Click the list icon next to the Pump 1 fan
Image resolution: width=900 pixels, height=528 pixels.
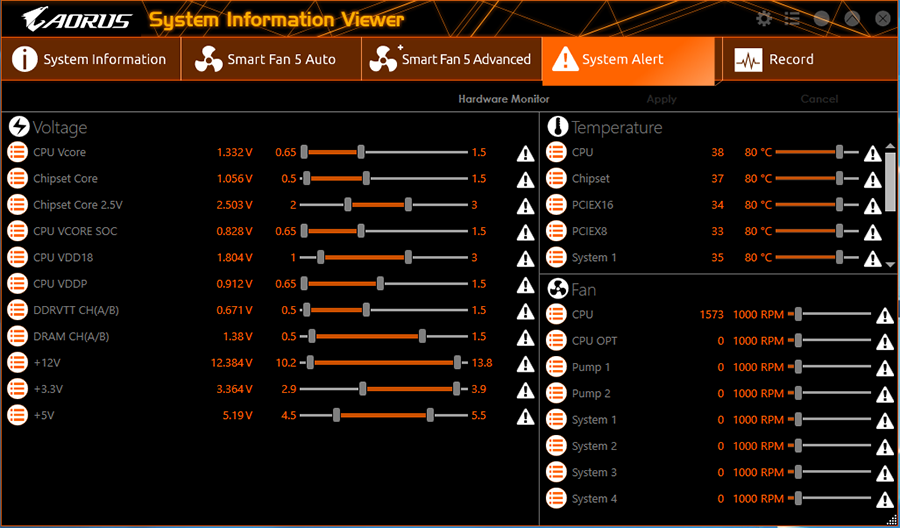(x=556, y=367)
